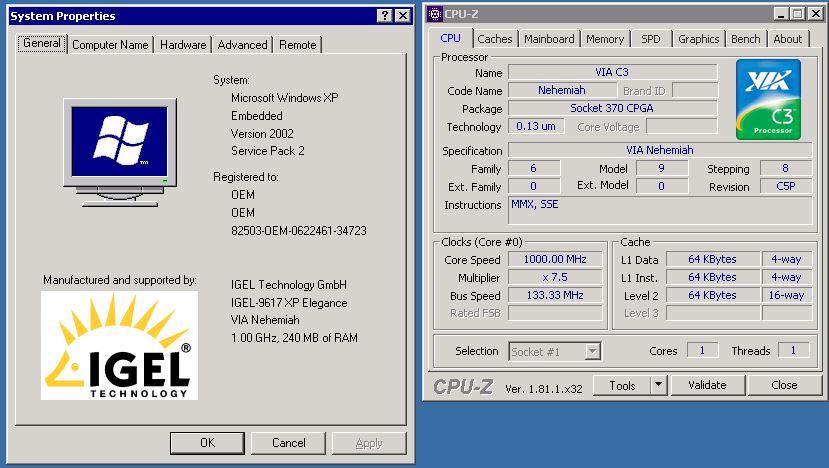Image resolution: width=829 pixels, height=468 pixels.
Task: Switch to the Hardware tab
Action: click(183, 45)
